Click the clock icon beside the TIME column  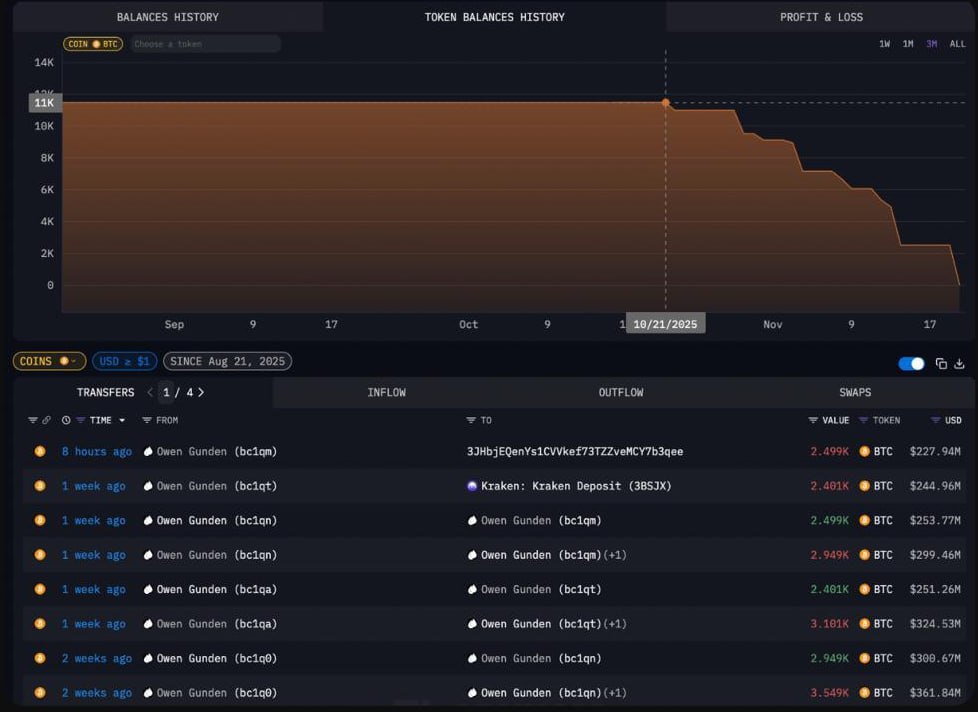coord(66,421)
